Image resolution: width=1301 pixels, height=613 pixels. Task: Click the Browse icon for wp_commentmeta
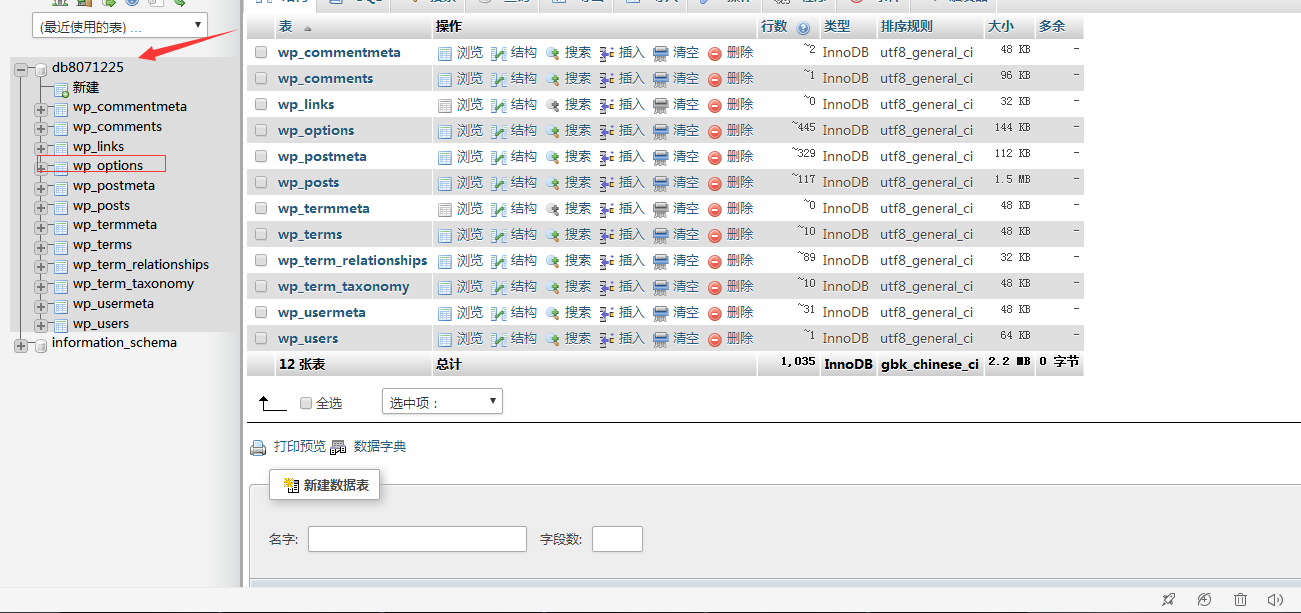point(445,53)
